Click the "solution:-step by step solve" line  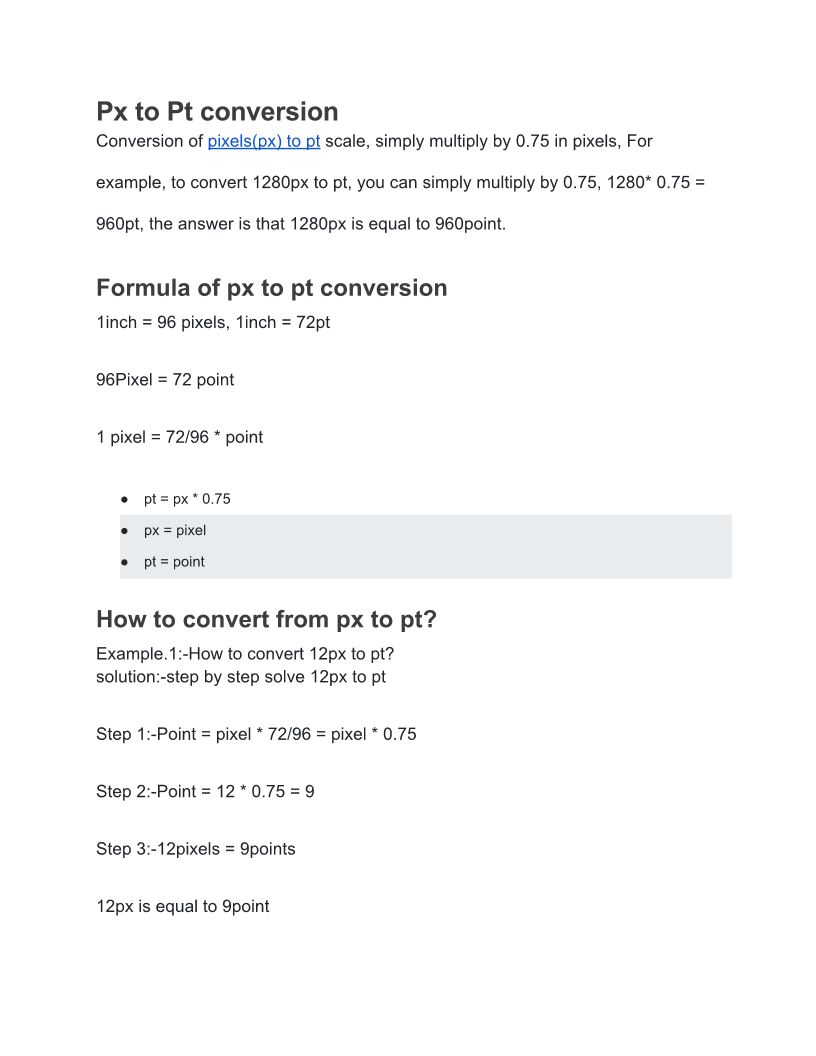240,677
